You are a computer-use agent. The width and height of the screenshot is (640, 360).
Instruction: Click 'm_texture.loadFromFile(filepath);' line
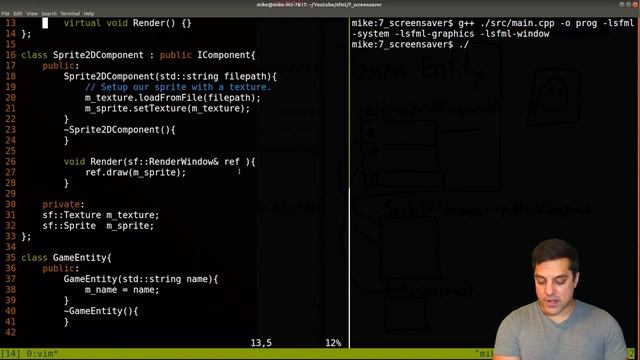coord(173,98)
